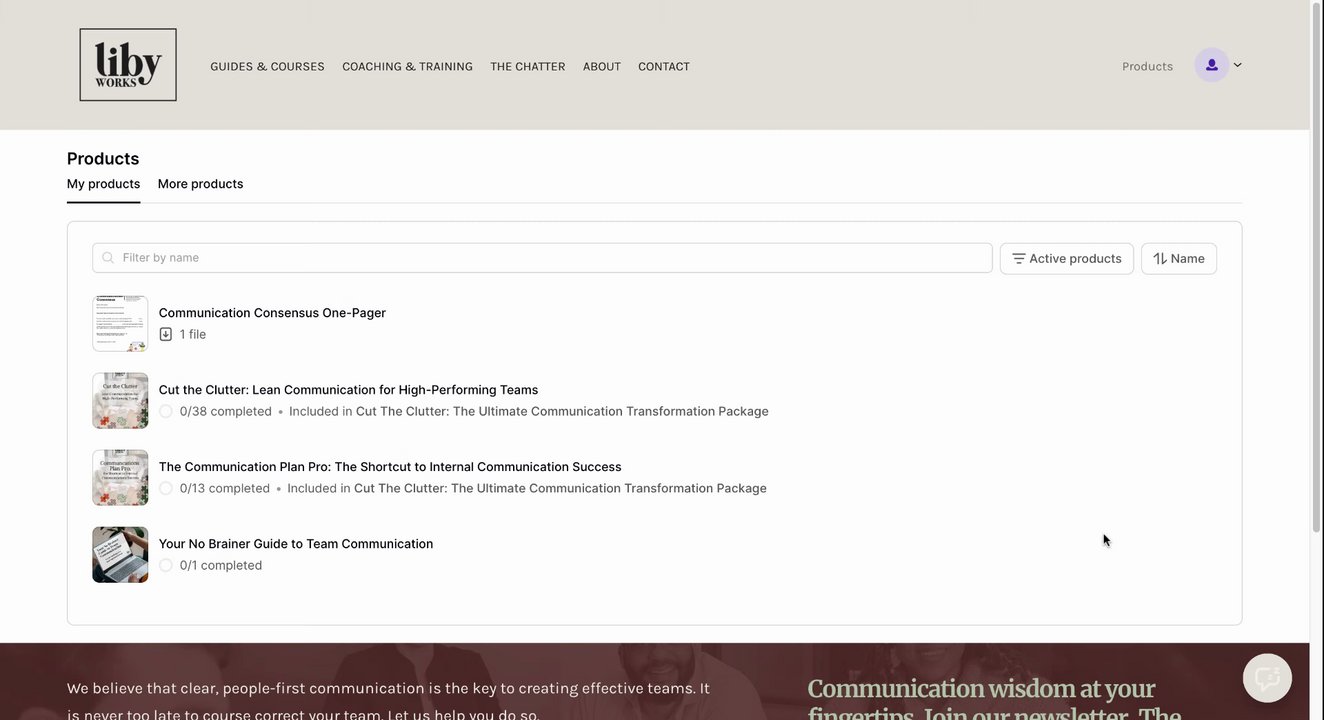
Task: Click package link in Cut the Clutter row
Action: tap(562, 411)
